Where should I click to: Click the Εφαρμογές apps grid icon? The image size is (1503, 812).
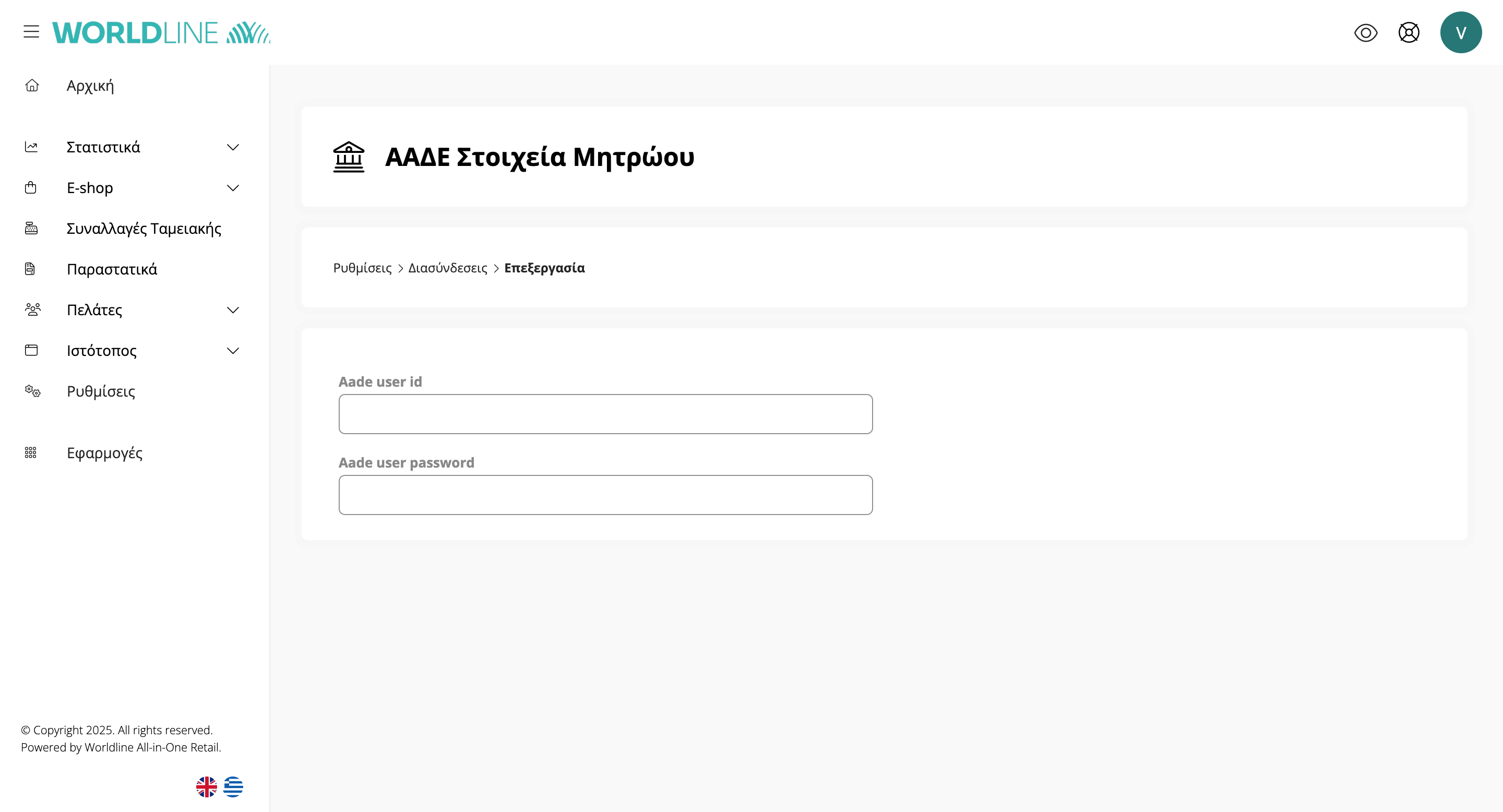(31, 452)
